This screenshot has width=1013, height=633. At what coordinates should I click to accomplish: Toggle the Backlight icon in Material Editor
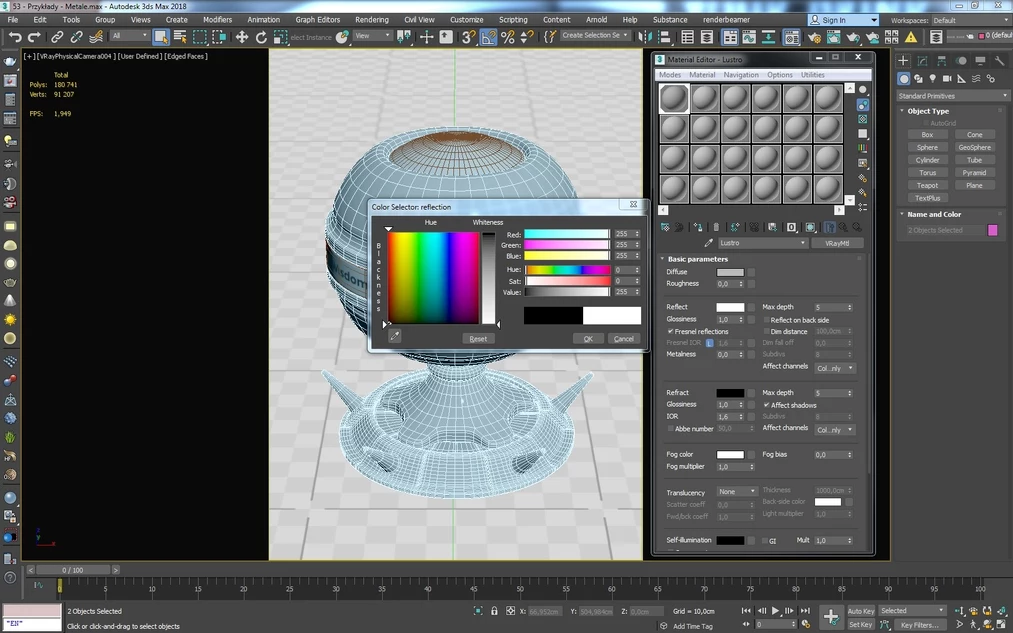coord(862,105)
